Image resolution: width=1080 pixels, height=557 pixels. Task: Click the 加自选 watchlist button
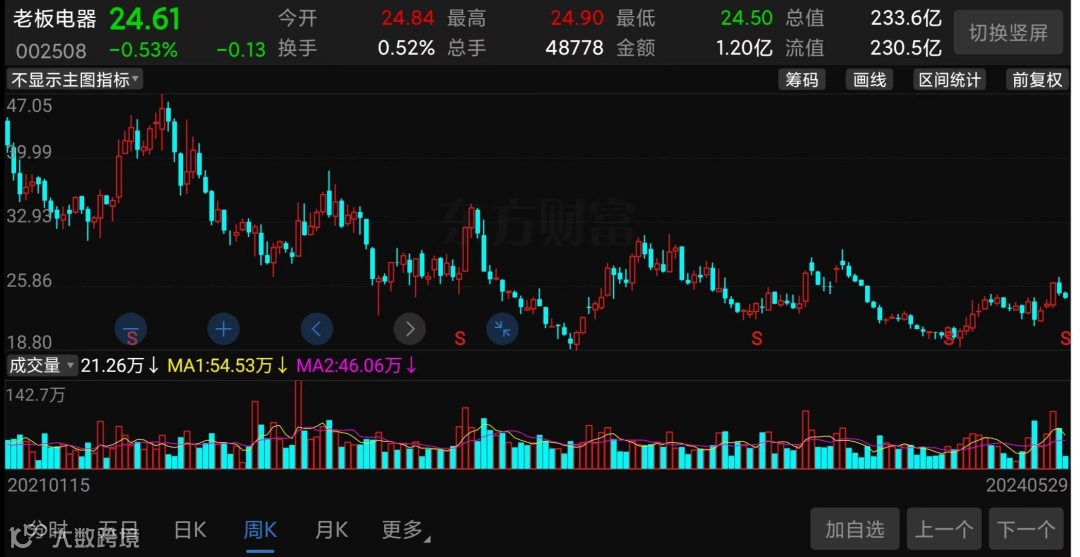point(855,529)
